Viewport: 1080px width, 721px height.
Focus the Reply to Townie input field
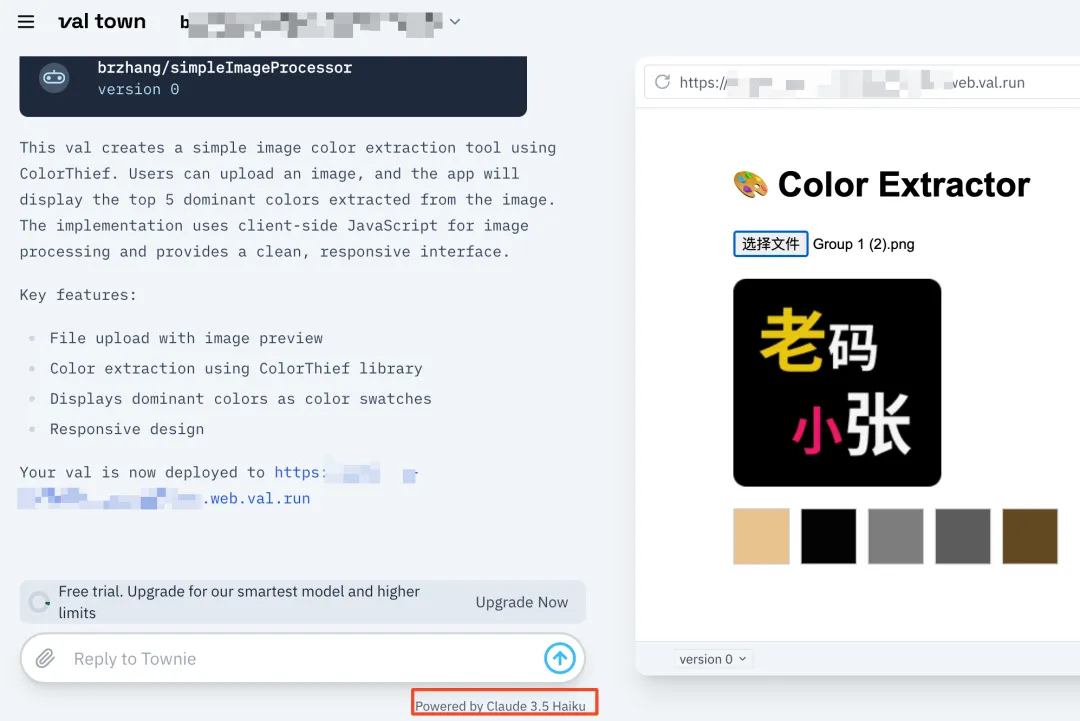(303, 658)
